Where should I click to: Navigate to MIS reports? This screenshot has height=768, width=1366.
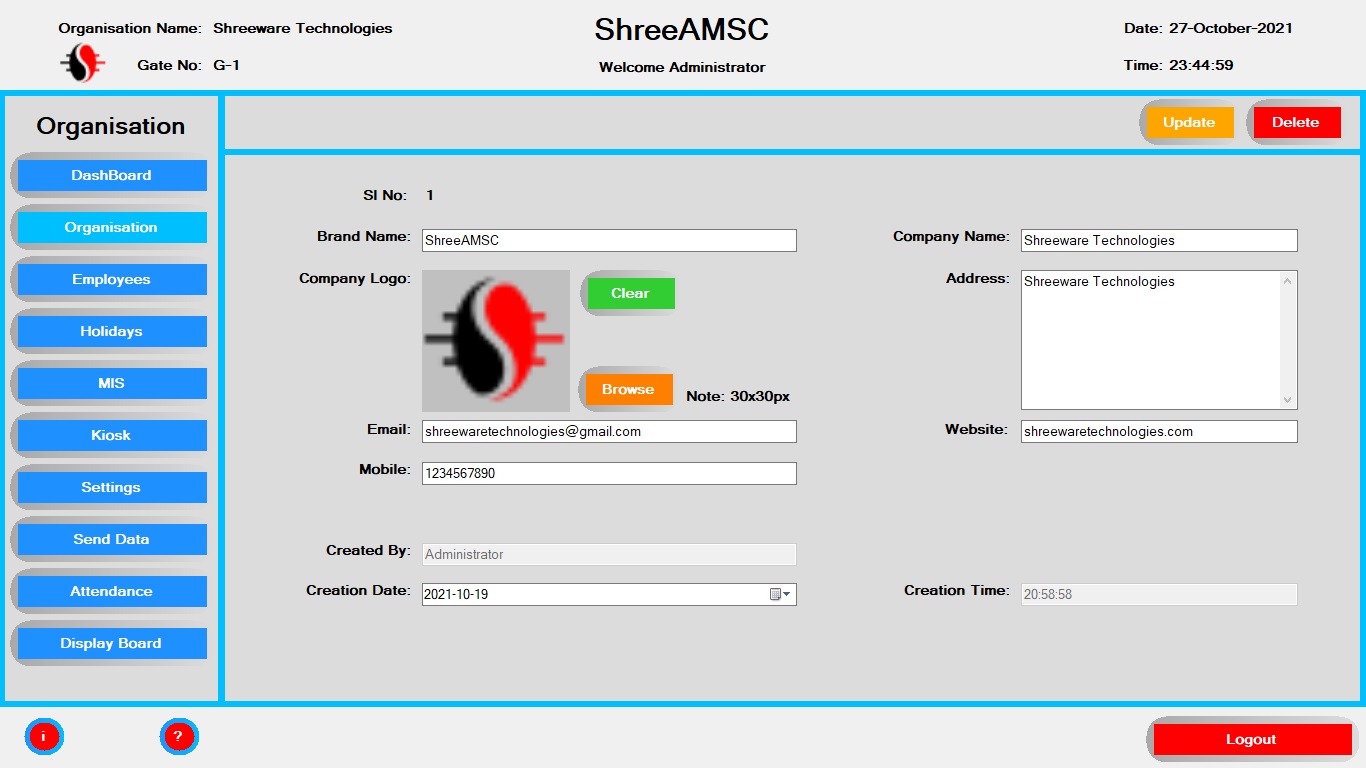tap(111, 383)
